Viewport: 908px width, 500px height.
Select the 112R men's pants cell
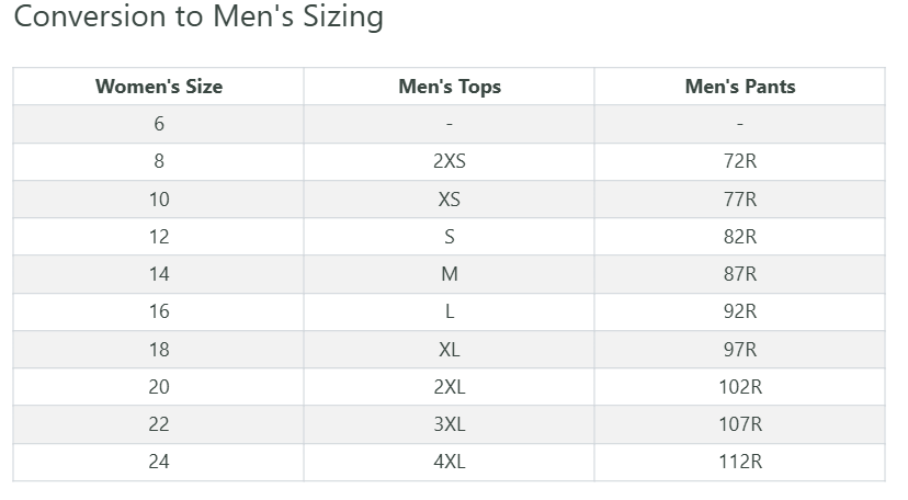[740, 463]
